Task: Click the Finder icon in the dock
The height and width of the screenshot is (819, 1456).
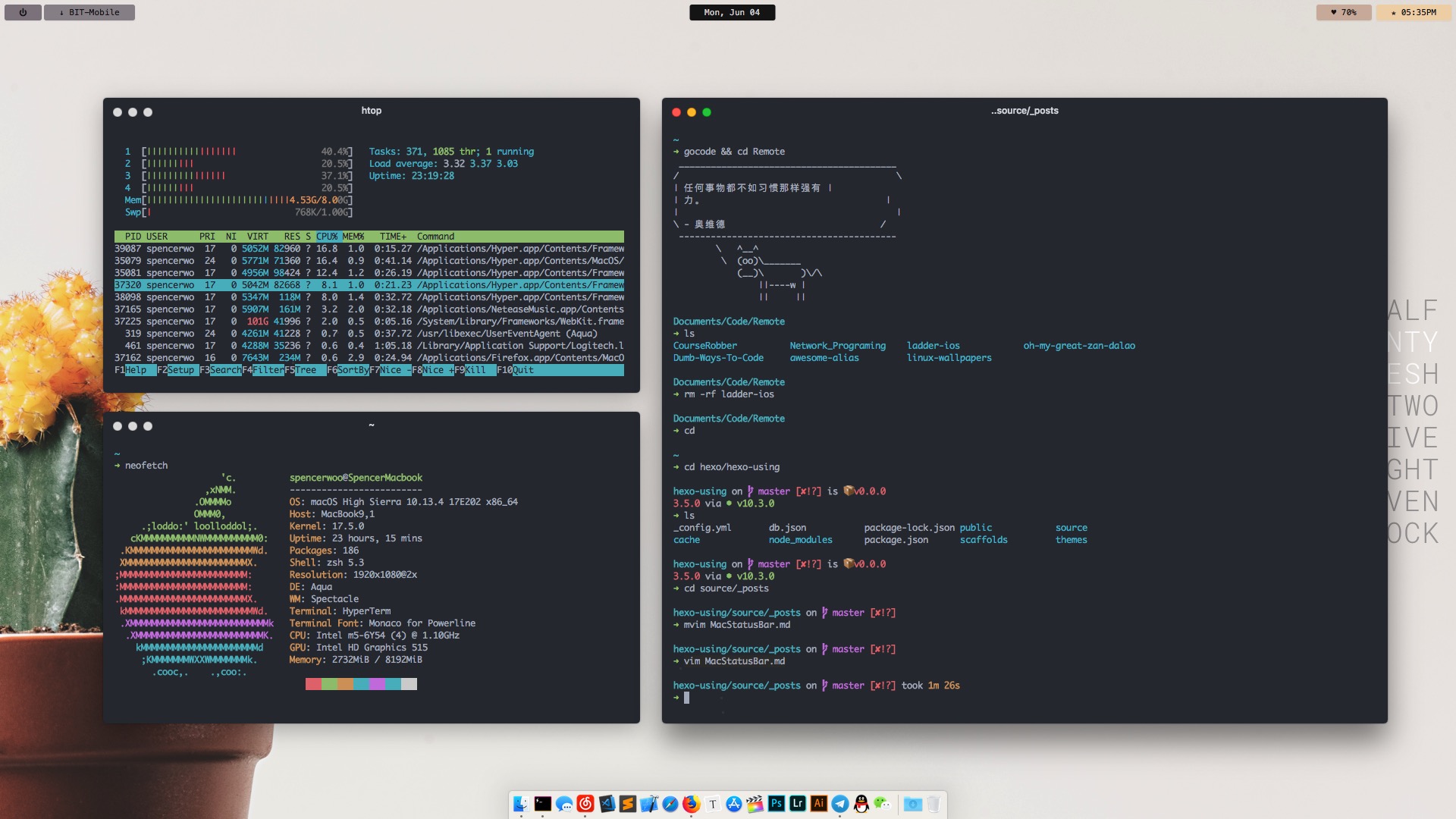Action: [520, 803]
